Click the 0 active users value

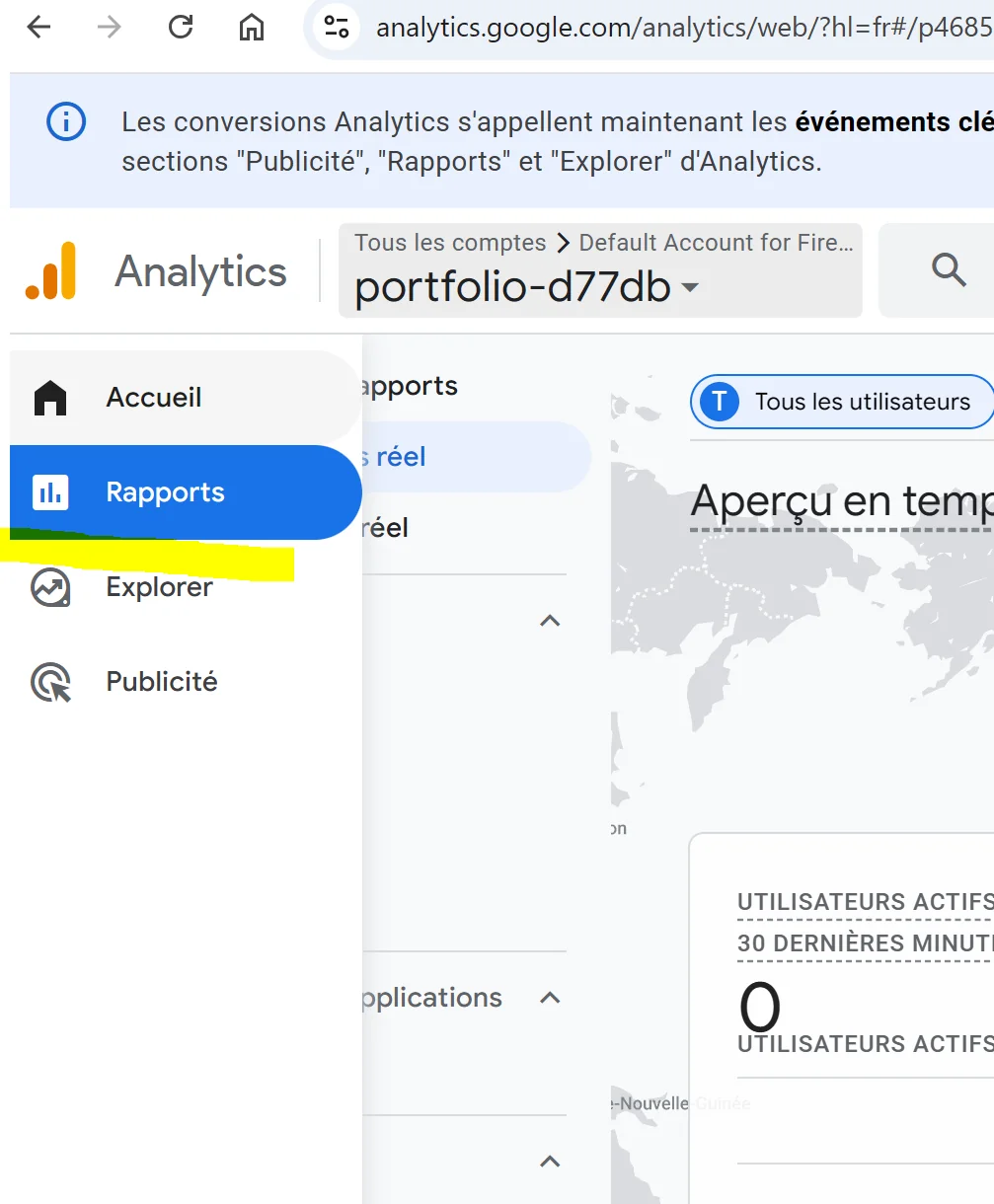point(759,1007)
